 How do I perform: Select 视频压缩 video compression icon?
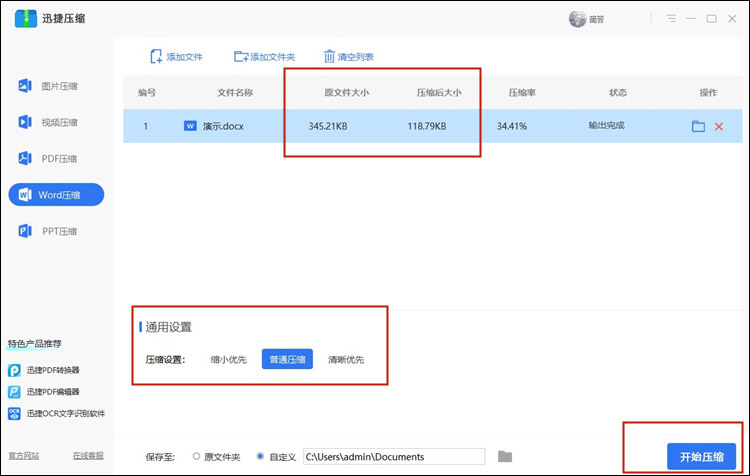click(x=25, y=122)
